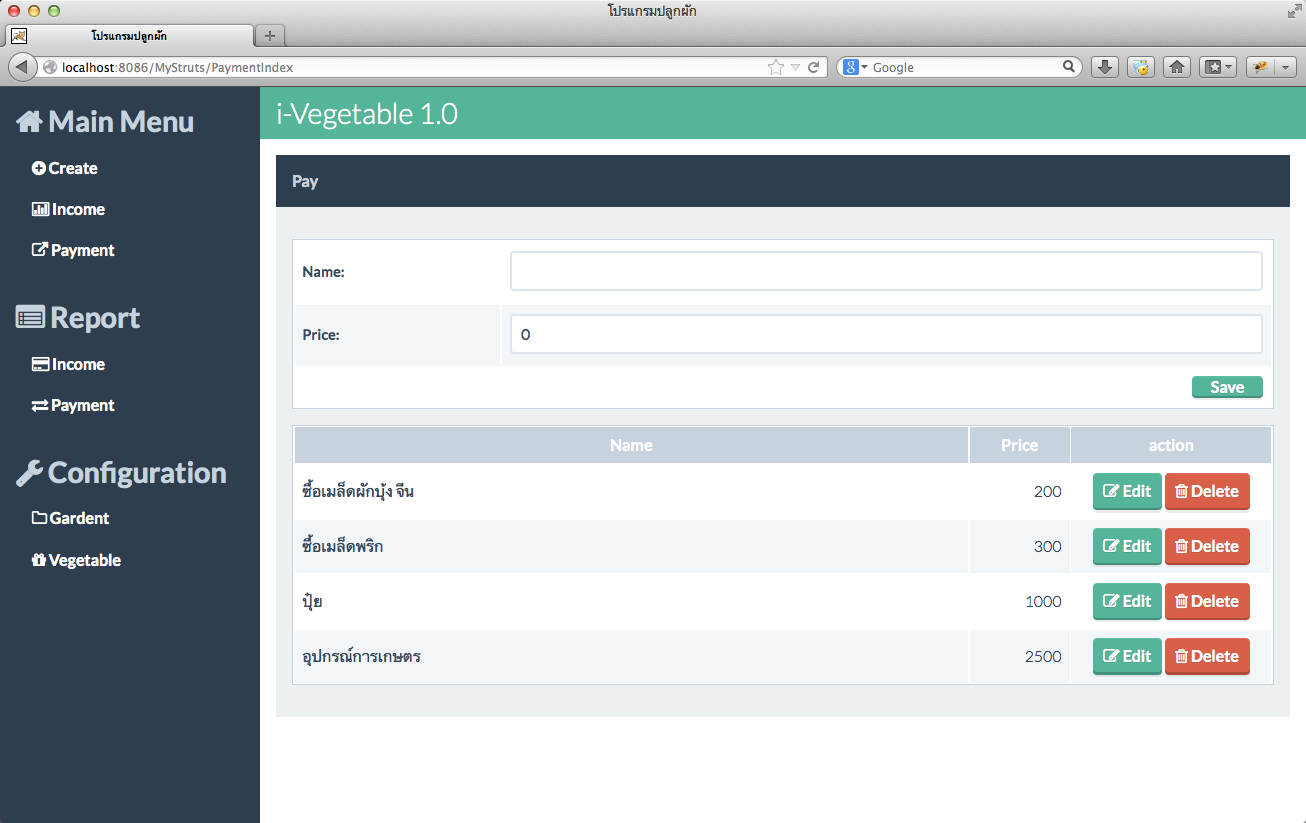
Task: Delete the ซื้อเมล็ดพริก entry
Action: (x=1207, y=546)
